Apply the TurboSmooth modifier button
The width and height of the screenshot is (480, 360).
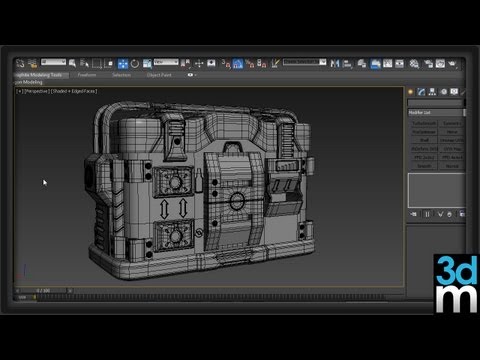424,123
